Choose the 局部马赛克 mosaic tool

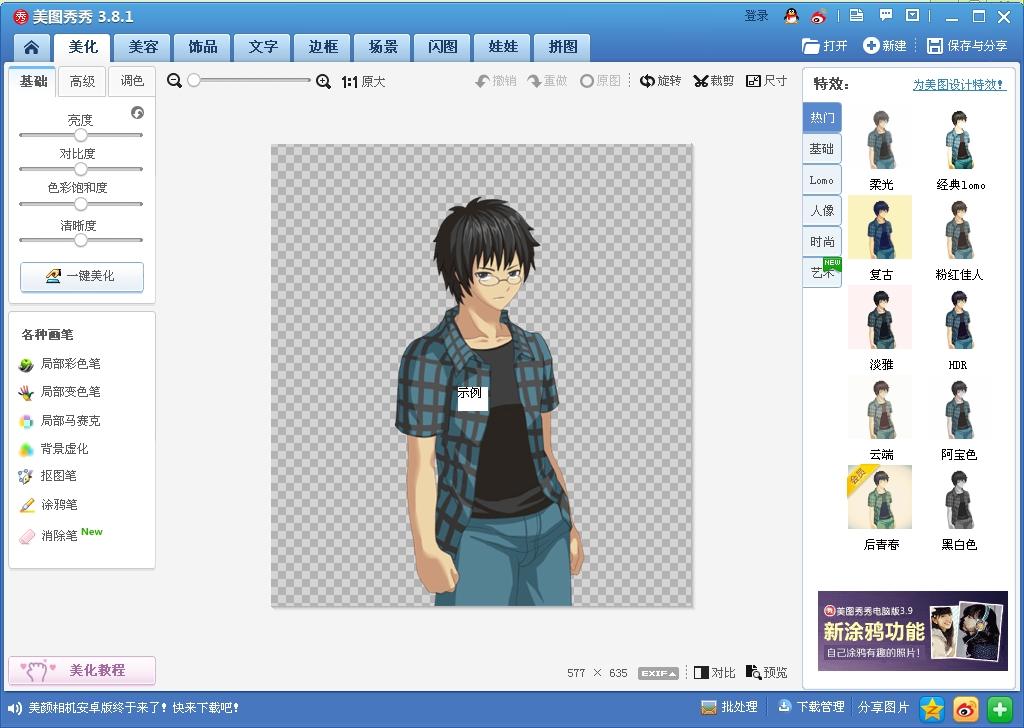coord(61,420)
